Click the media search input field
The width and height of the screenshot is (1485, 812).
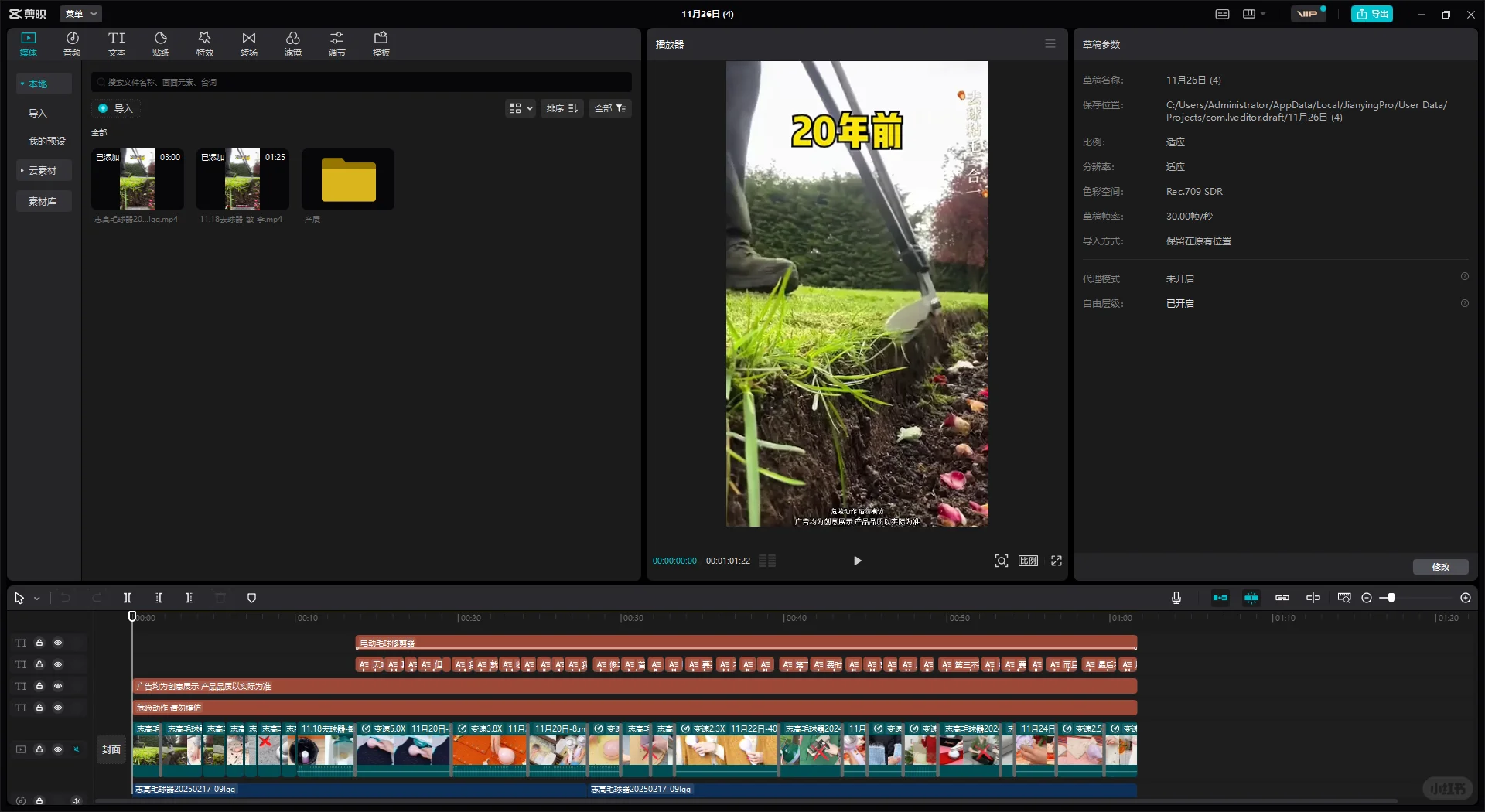pos(361,82)
